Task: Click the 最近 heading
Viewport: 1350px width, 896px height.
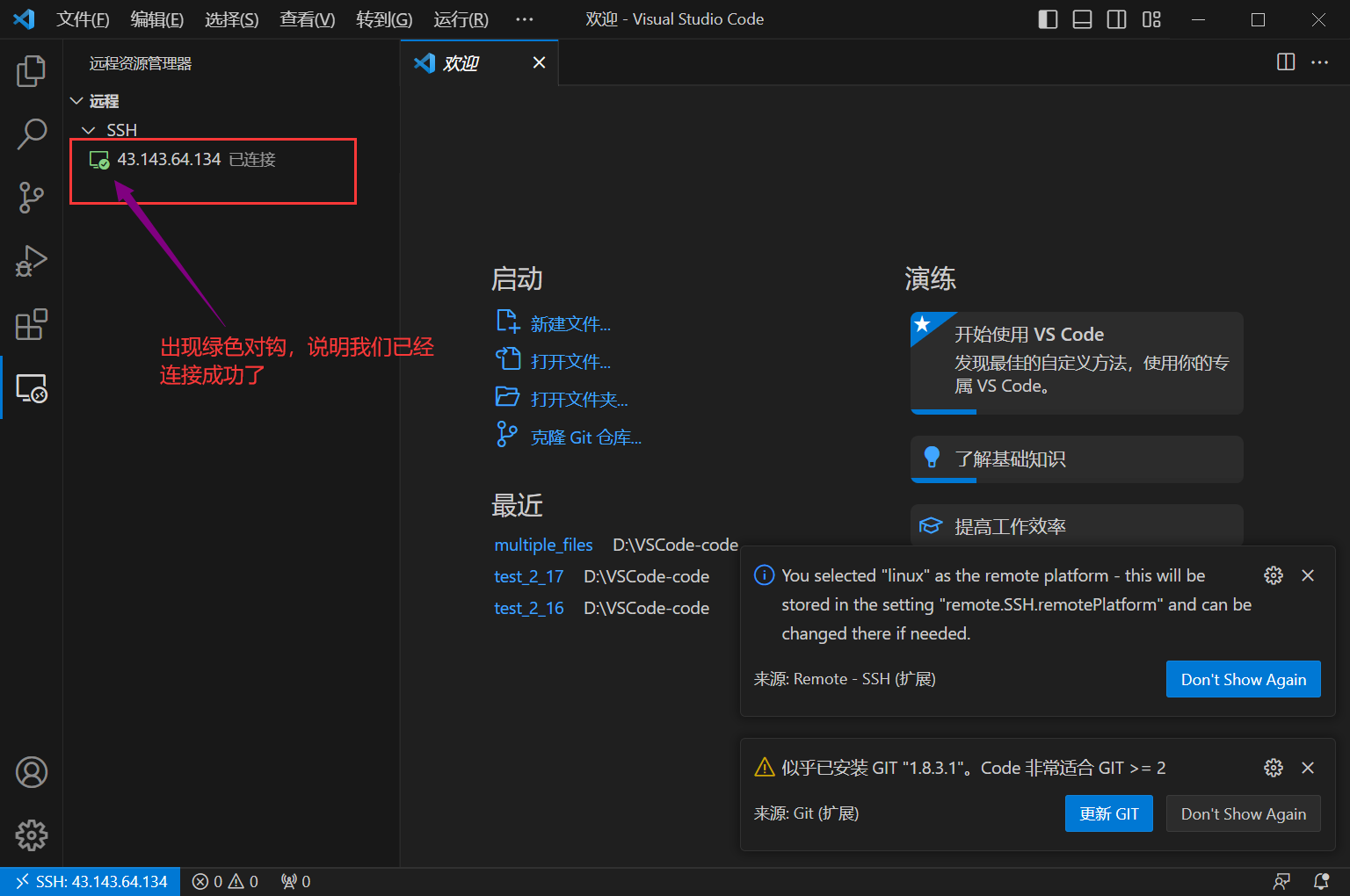Action: pos(517,505)
